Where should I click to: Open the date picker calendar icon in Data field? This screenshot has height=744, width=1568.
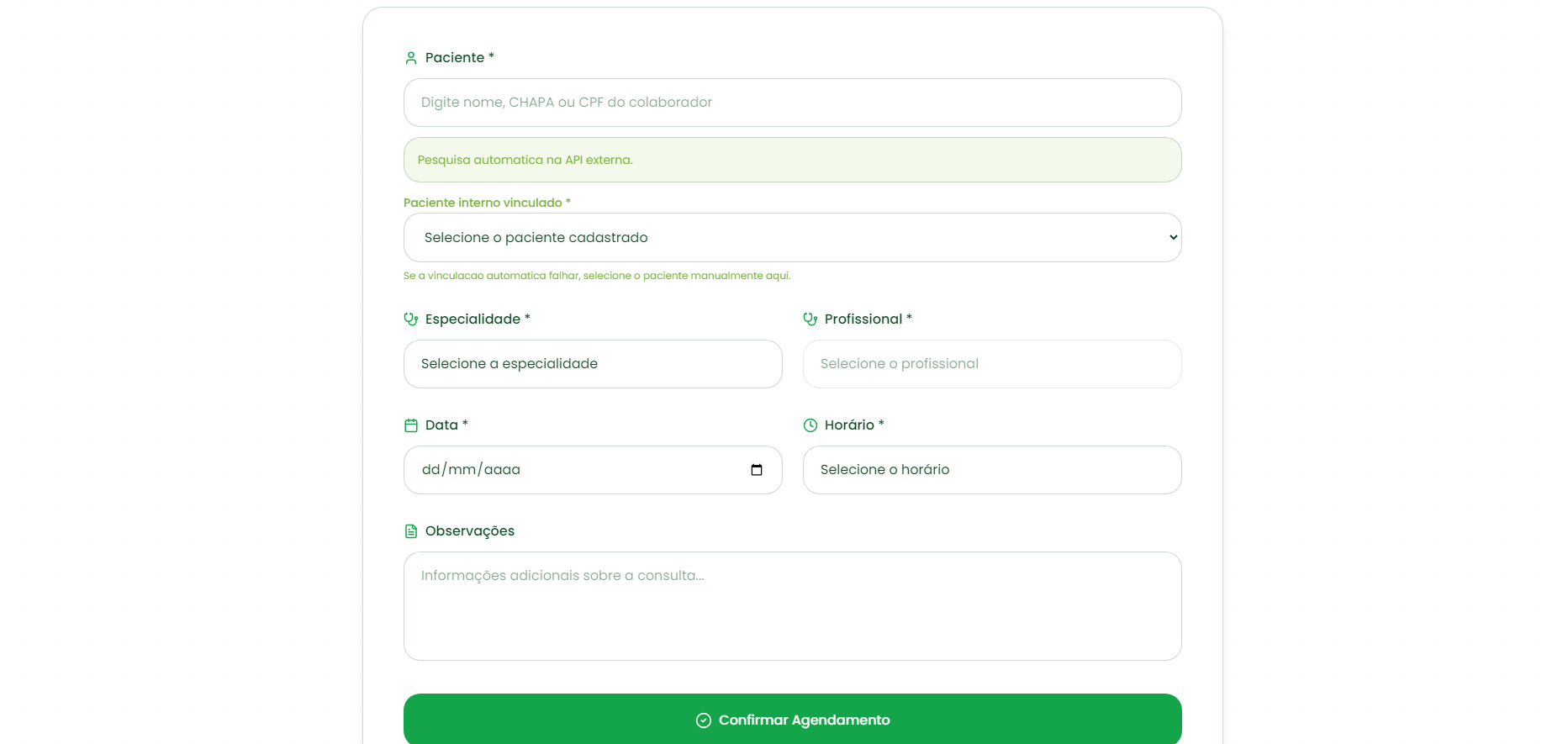point(757,470)
